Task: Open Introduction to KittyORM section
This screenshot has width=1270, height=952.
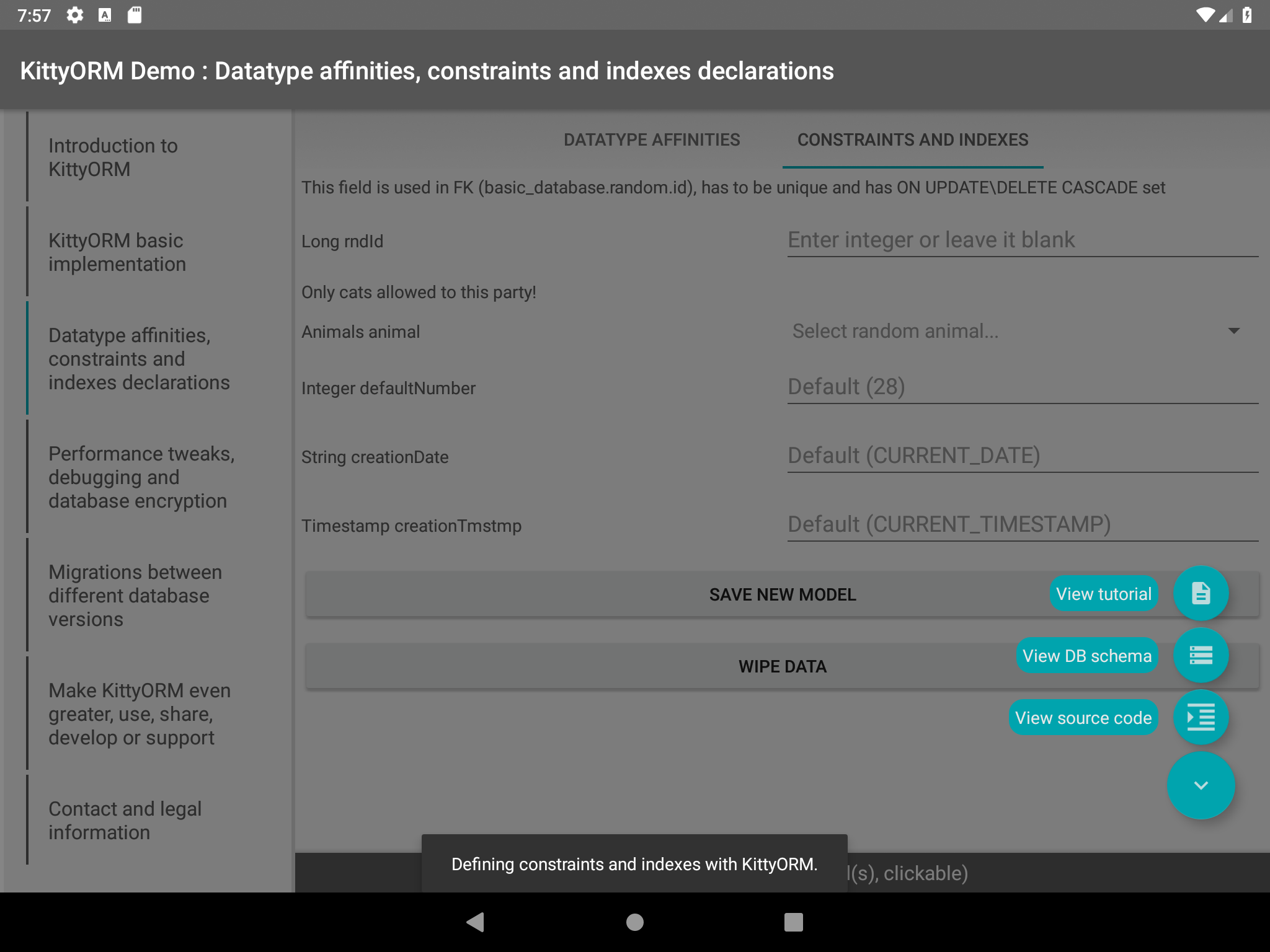Action: 149,157
